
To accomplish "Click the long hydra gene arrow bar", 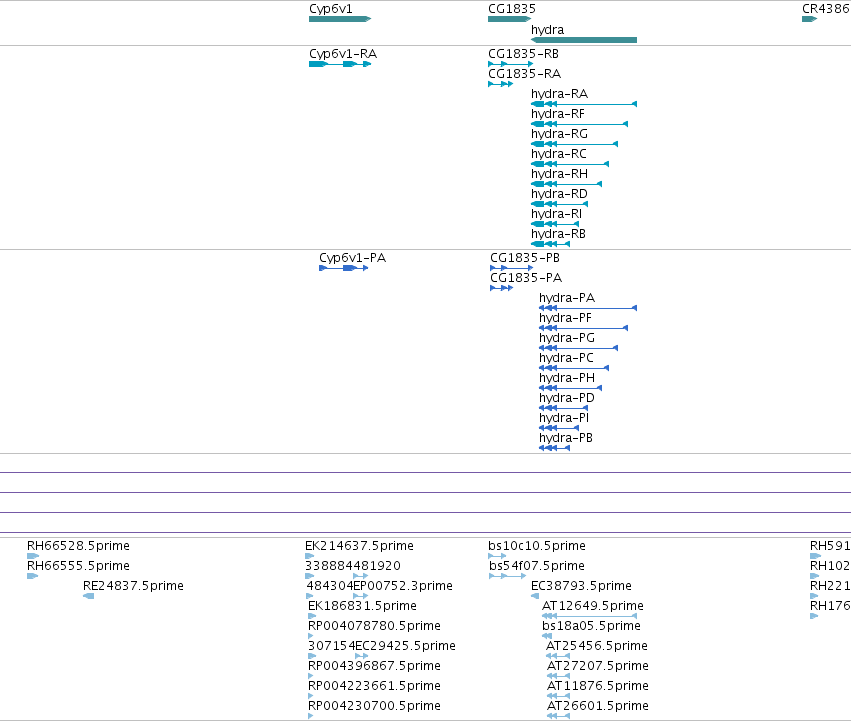I will [584, 40].
